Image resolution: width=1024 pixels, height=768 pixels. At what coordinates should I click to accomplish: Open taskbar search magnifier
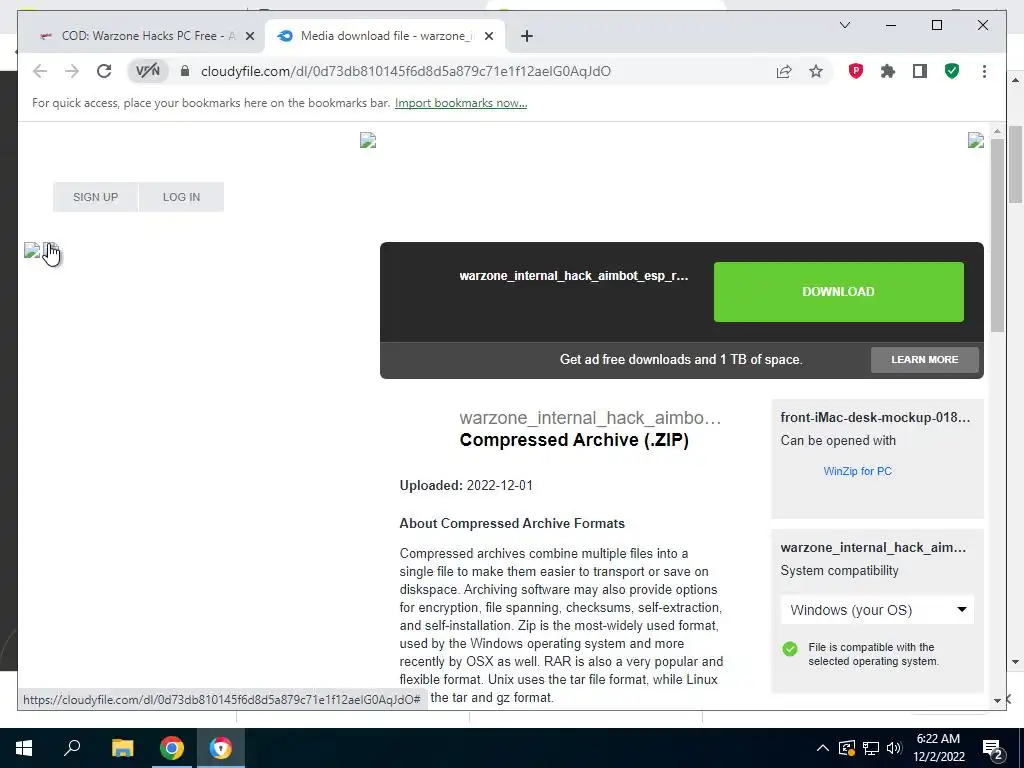(x=72, y=748)
